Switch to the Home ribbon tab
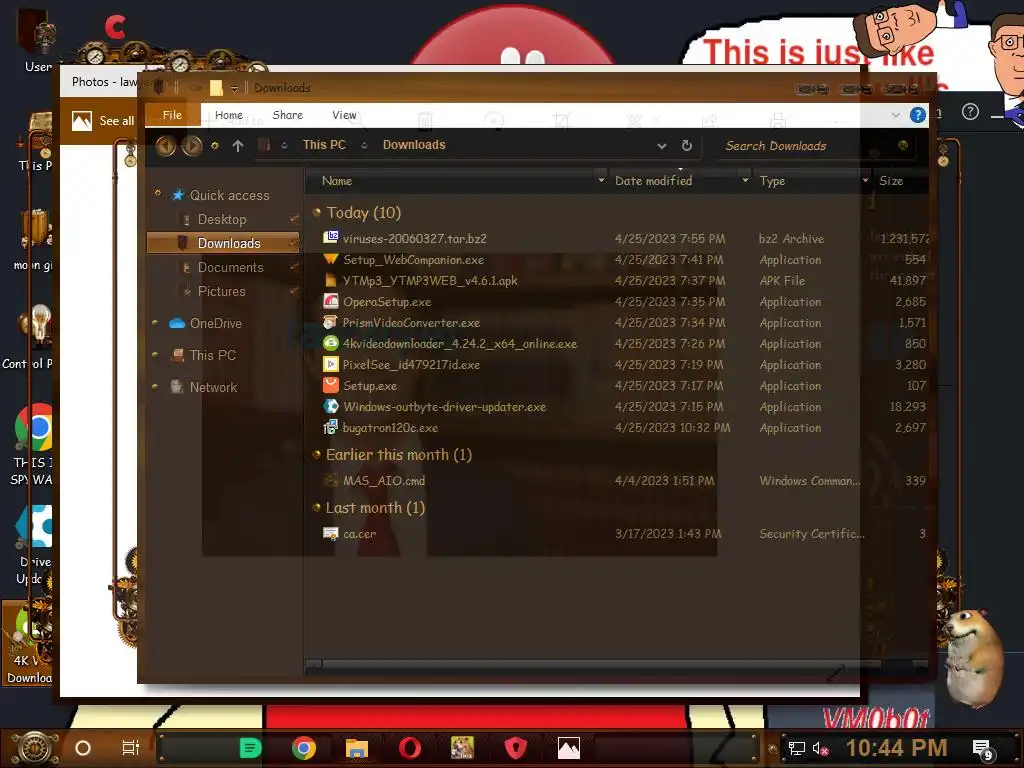Screen dimensions: 1024x768 click(229, 115)
